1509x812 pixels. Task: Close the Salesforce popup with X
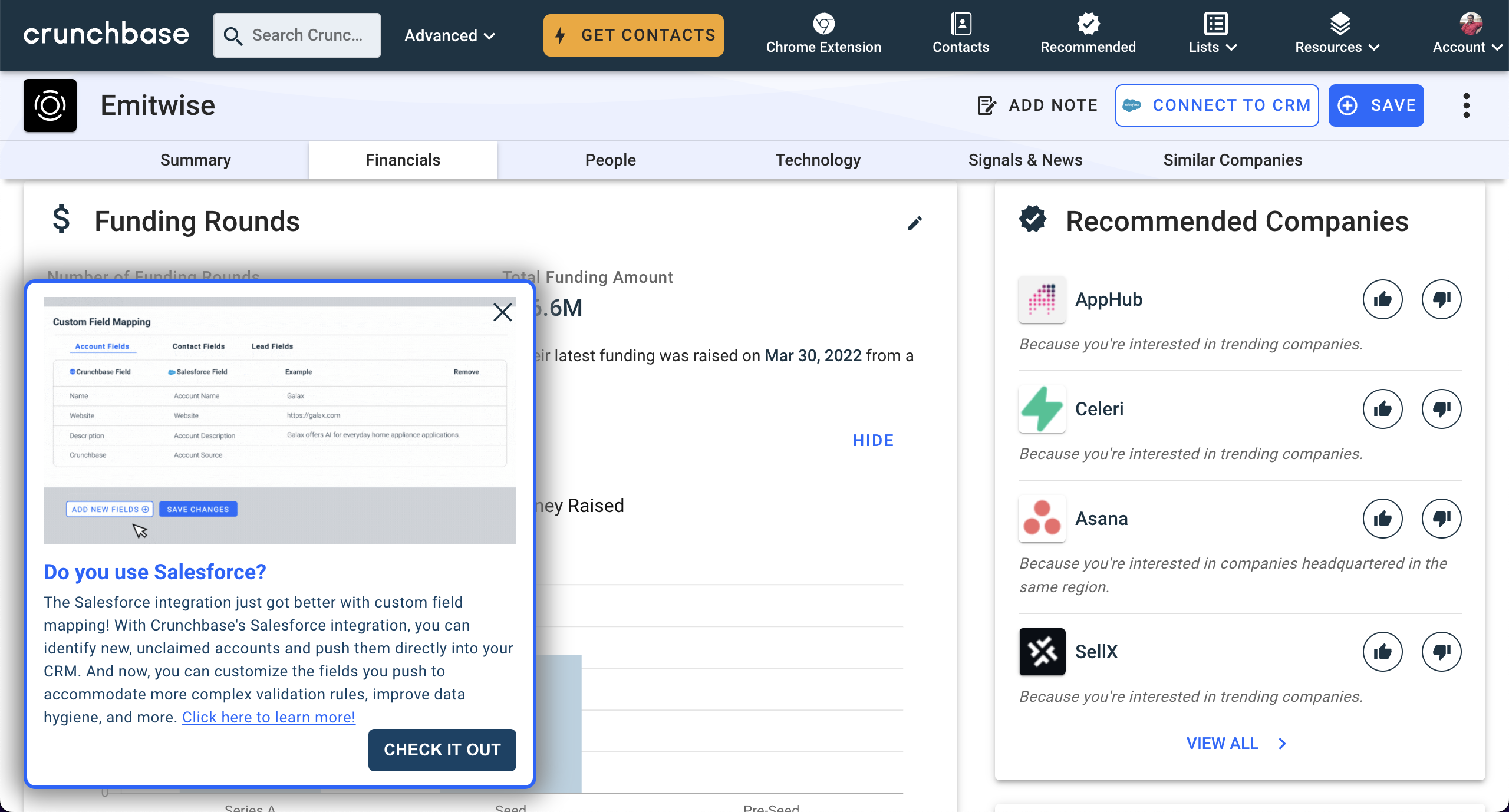click(503, 312)
